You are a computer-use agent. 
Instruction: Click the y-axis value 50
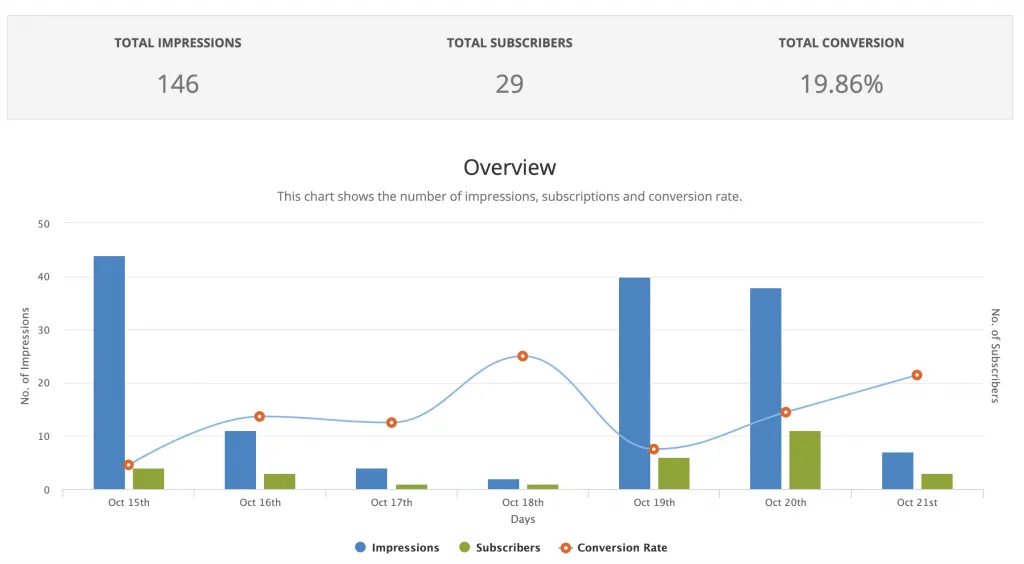(x=44, y=224)
